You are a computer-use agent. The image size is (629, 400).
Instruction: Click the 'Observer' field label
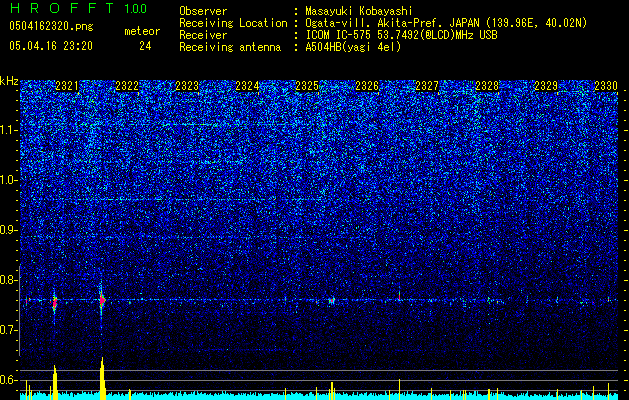coord(203,11)
